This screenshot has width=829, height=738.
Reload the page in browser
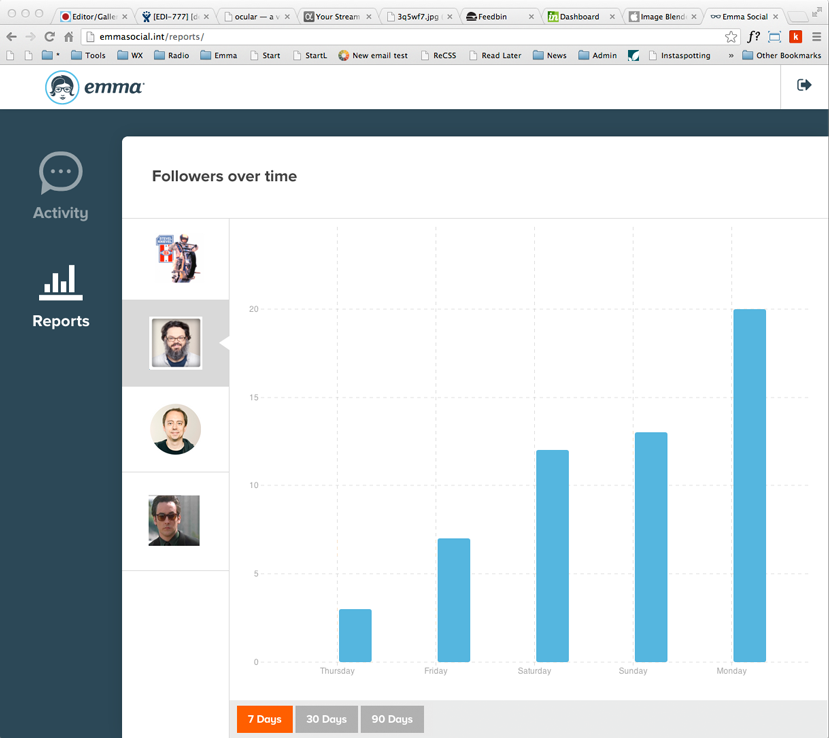tap(49, 36)
